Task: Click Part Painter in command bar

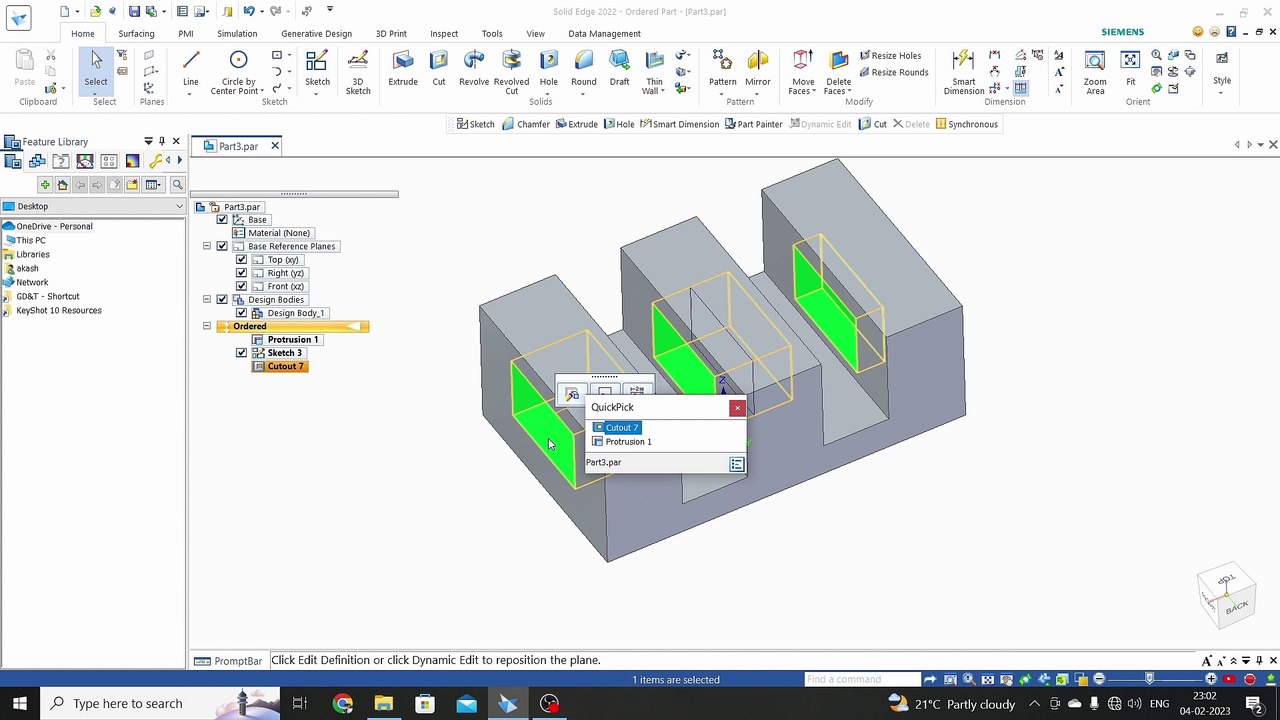Action: tap(754, 124)
